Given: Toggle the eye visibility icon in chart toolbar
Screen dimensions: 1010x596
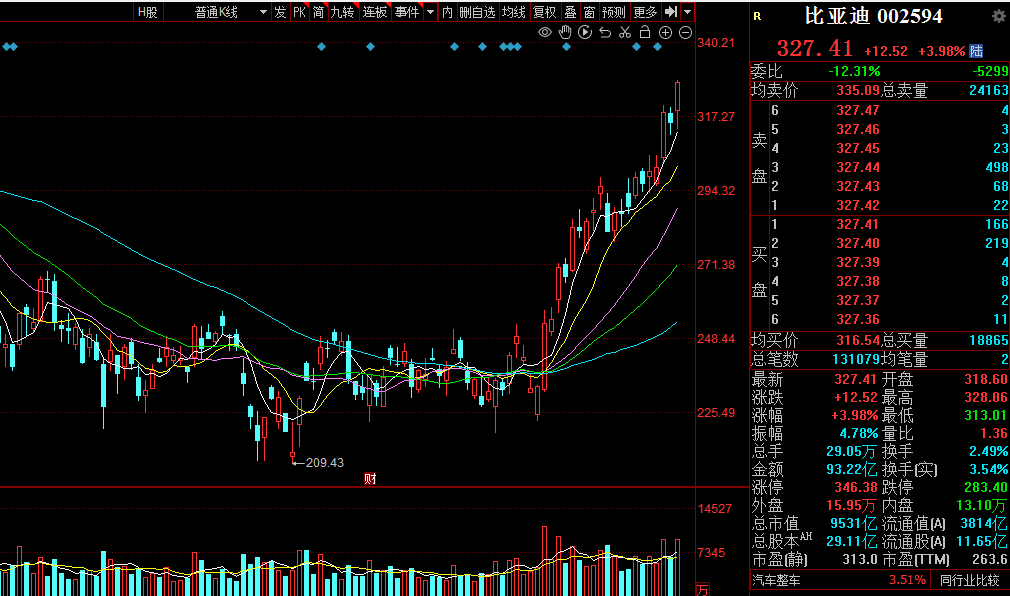Looking at the screenshot, I should 545,33.
